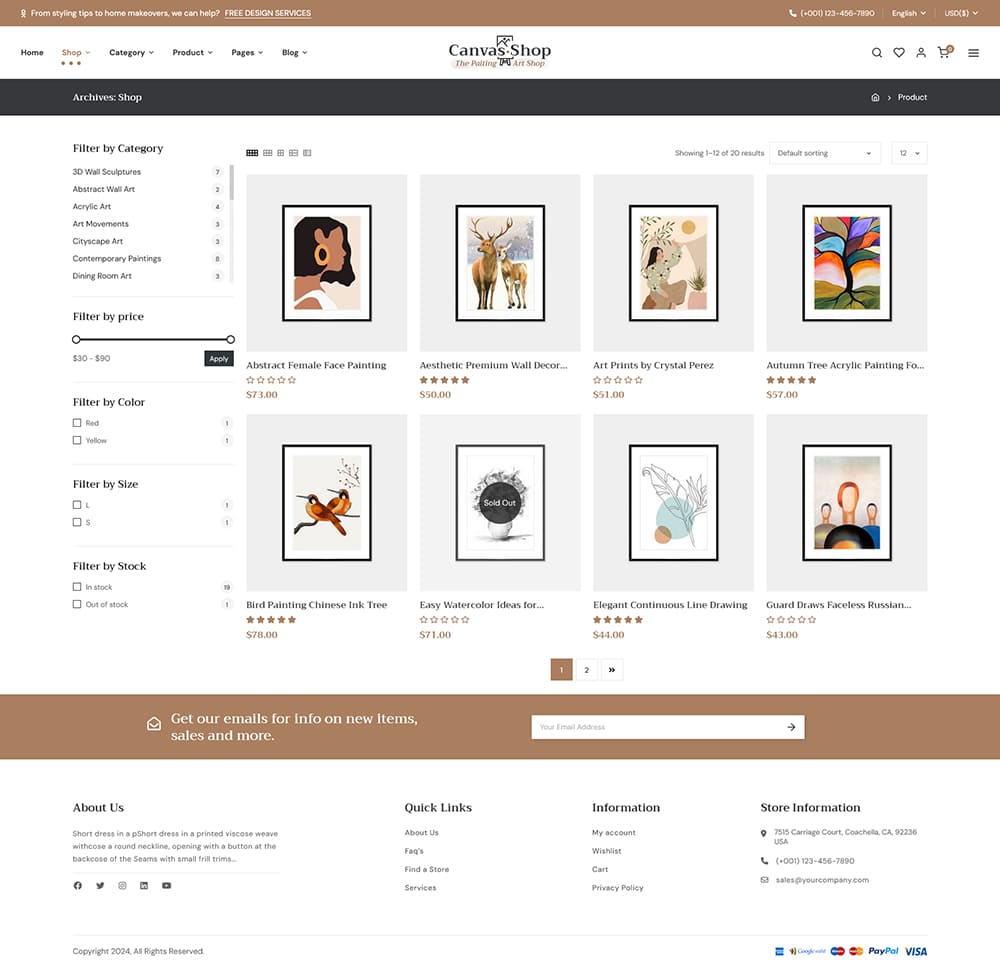Open the products-per-page dropdown showing 12
The image size is (1000, 967).
[x=908, y=153]
